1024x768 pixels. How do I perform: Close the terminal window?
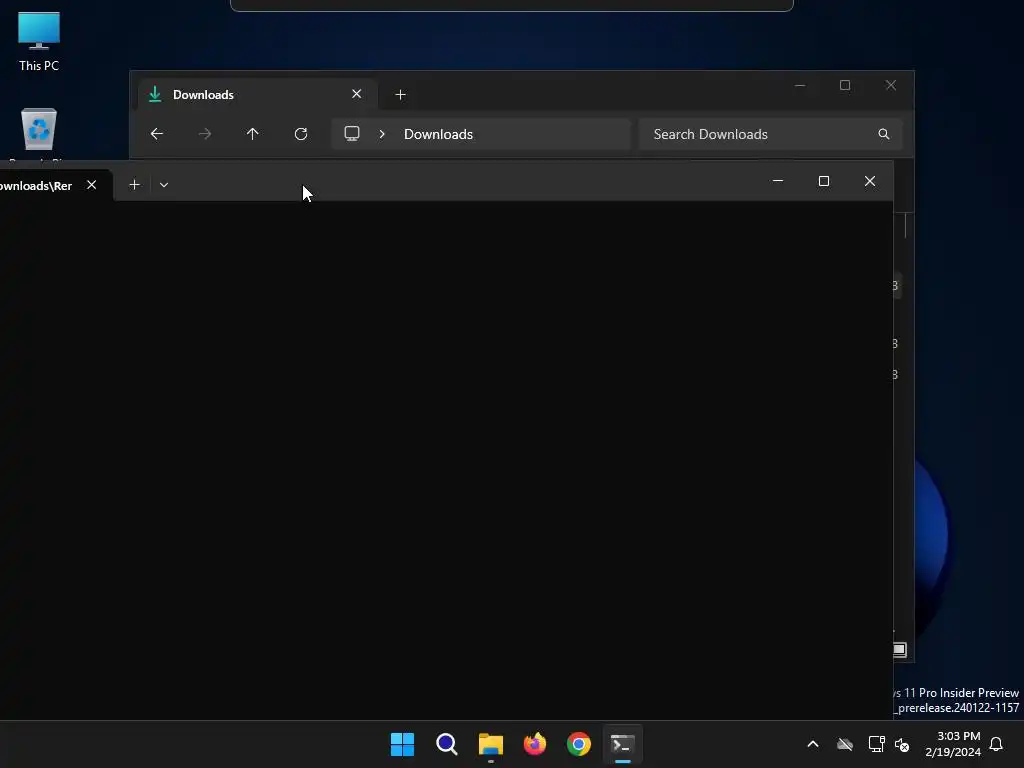[870, 181]
